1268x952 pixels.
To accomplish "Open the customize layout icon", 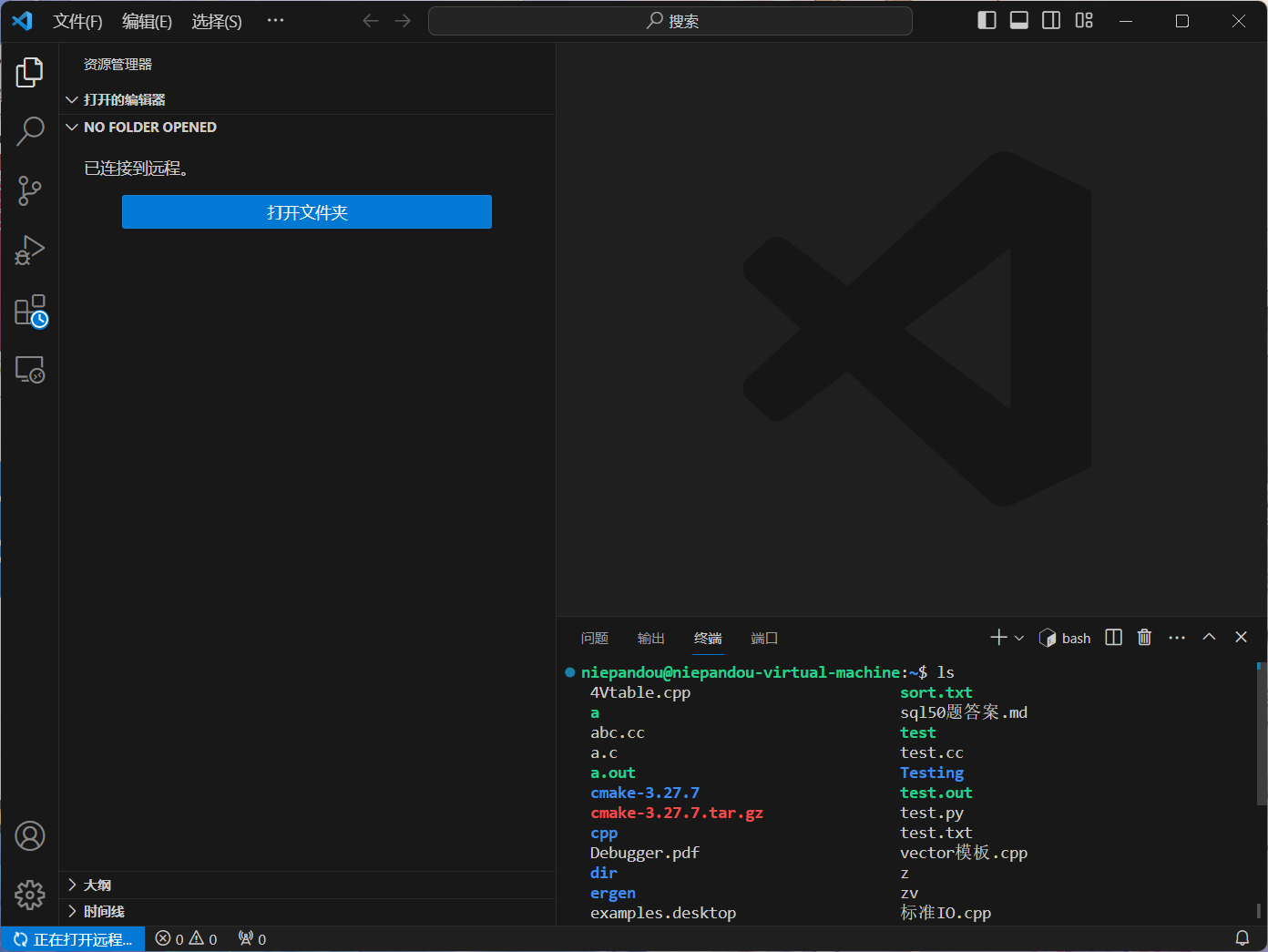I will pos(1084,20).
